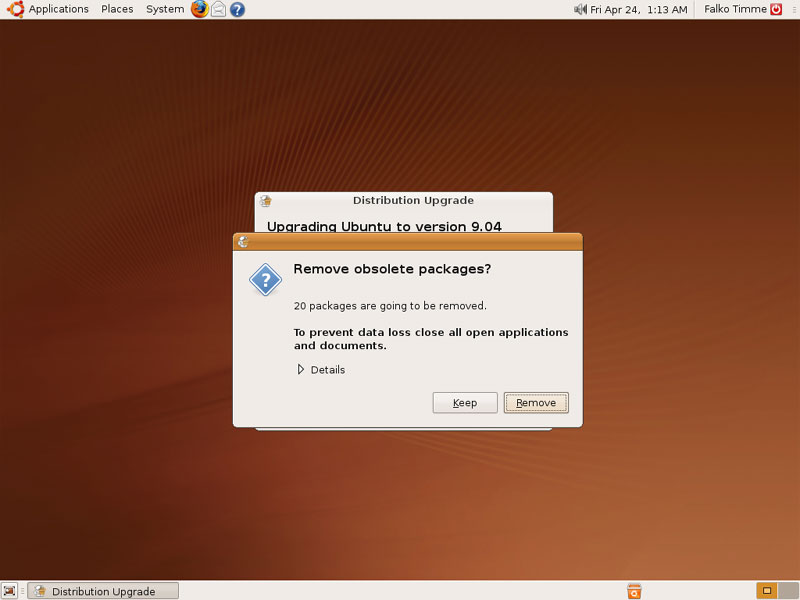This screenshot has height=600, width=800.
Task: Click Remove to delete obsolete packages
Action: [536, 403]
